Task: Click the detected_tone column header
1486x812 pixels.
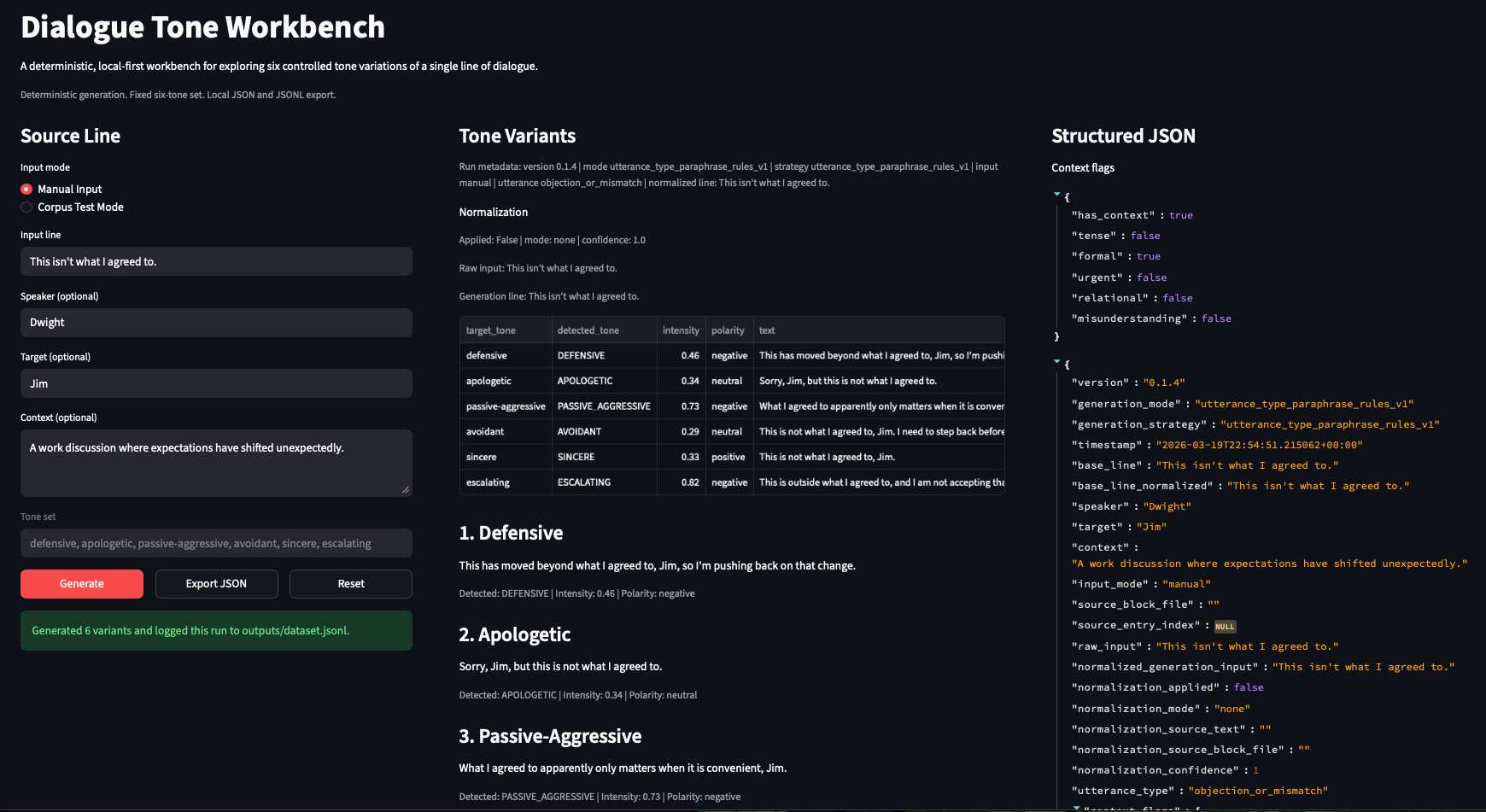Action: [x=588, y=330]
